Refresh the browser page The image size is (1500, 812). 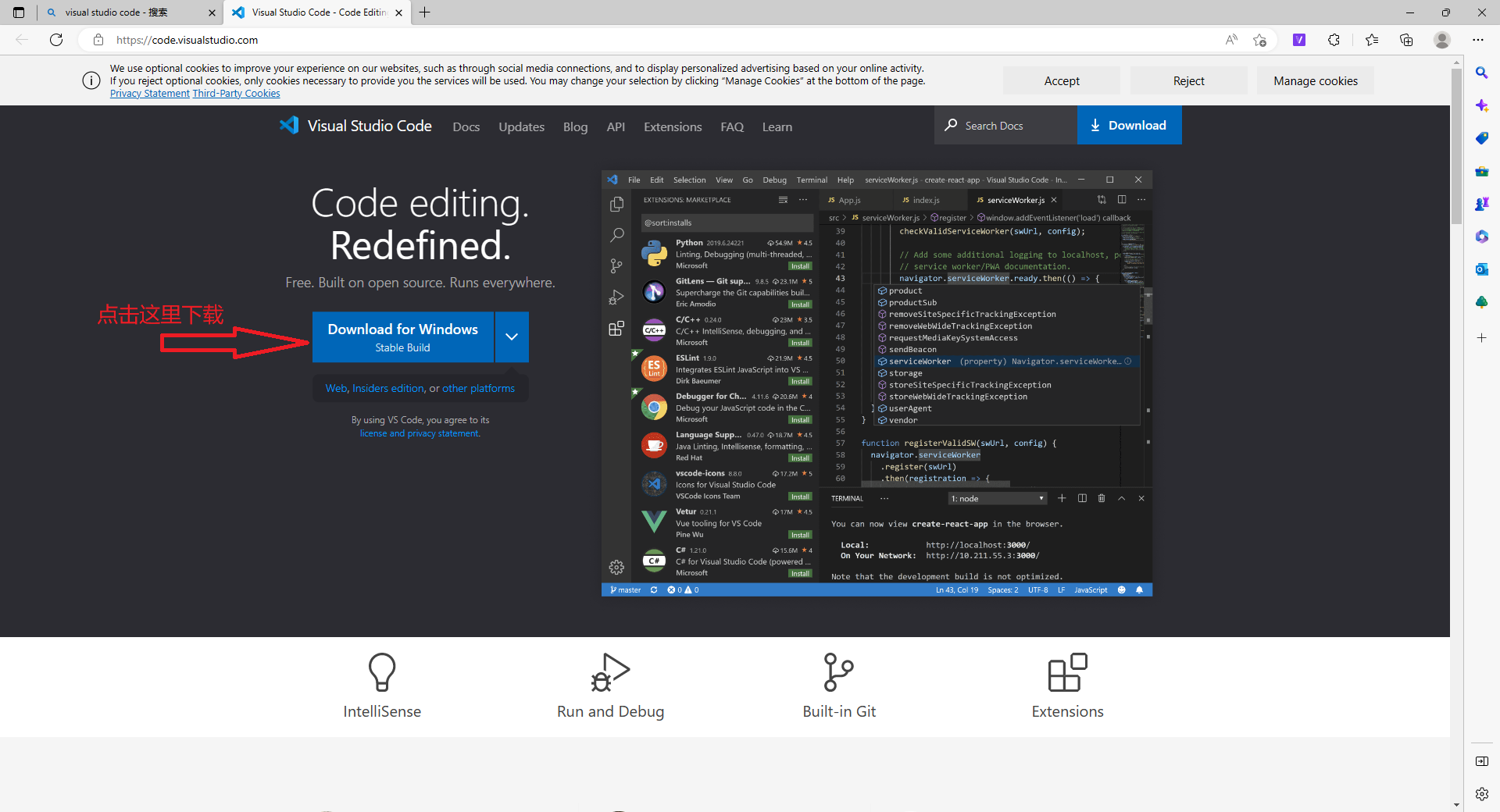[56, 40]
